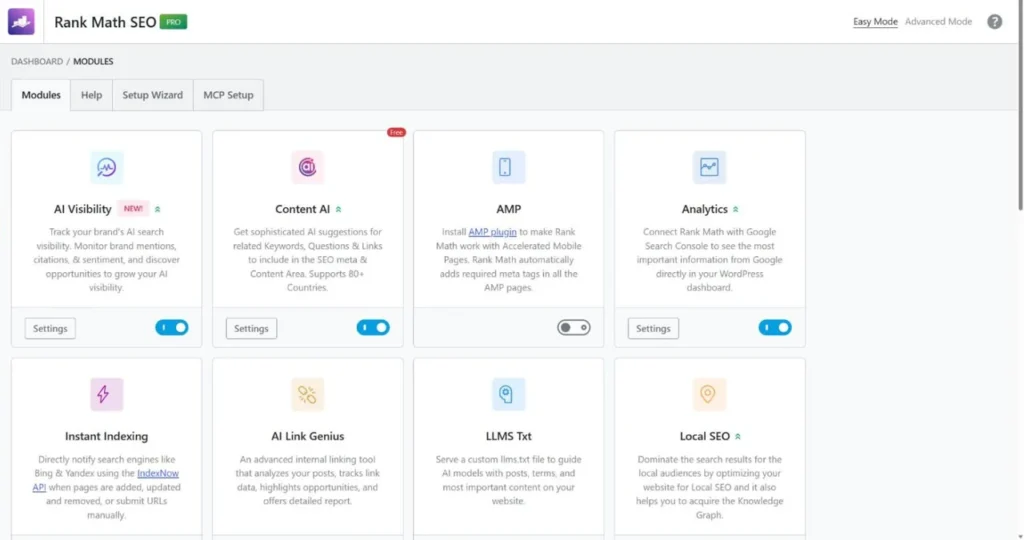Click the Content AI heading
1024x540 pixels.
[302, 209]
